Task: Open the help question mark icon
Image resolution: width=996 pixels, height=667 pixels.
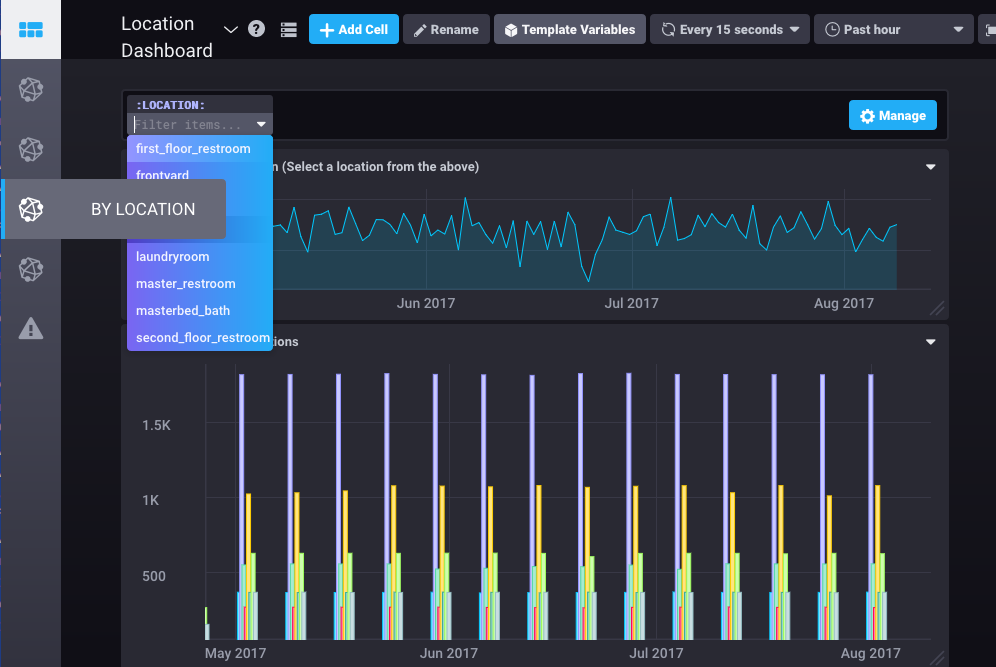Action: coord(256,29)
